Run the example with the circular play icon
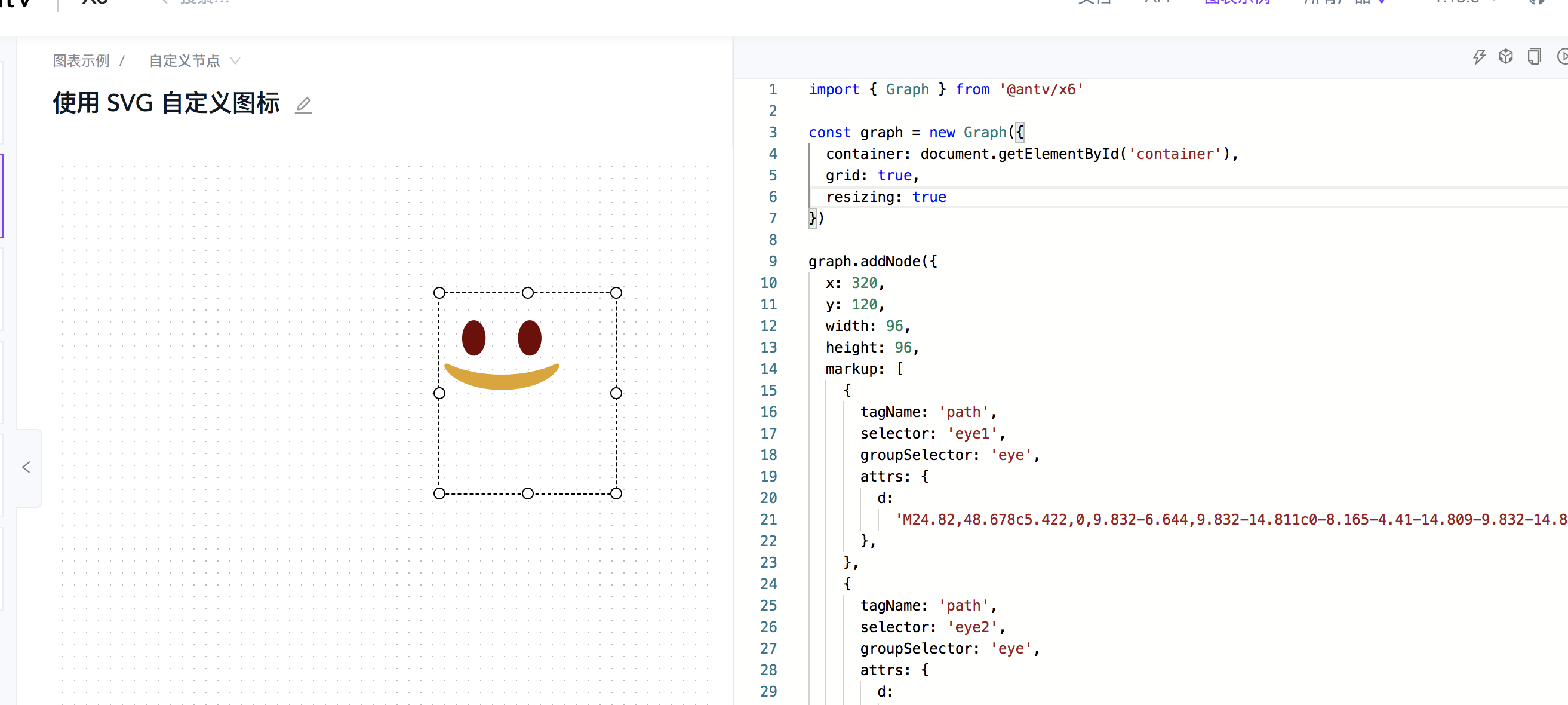 point(1563,56)
